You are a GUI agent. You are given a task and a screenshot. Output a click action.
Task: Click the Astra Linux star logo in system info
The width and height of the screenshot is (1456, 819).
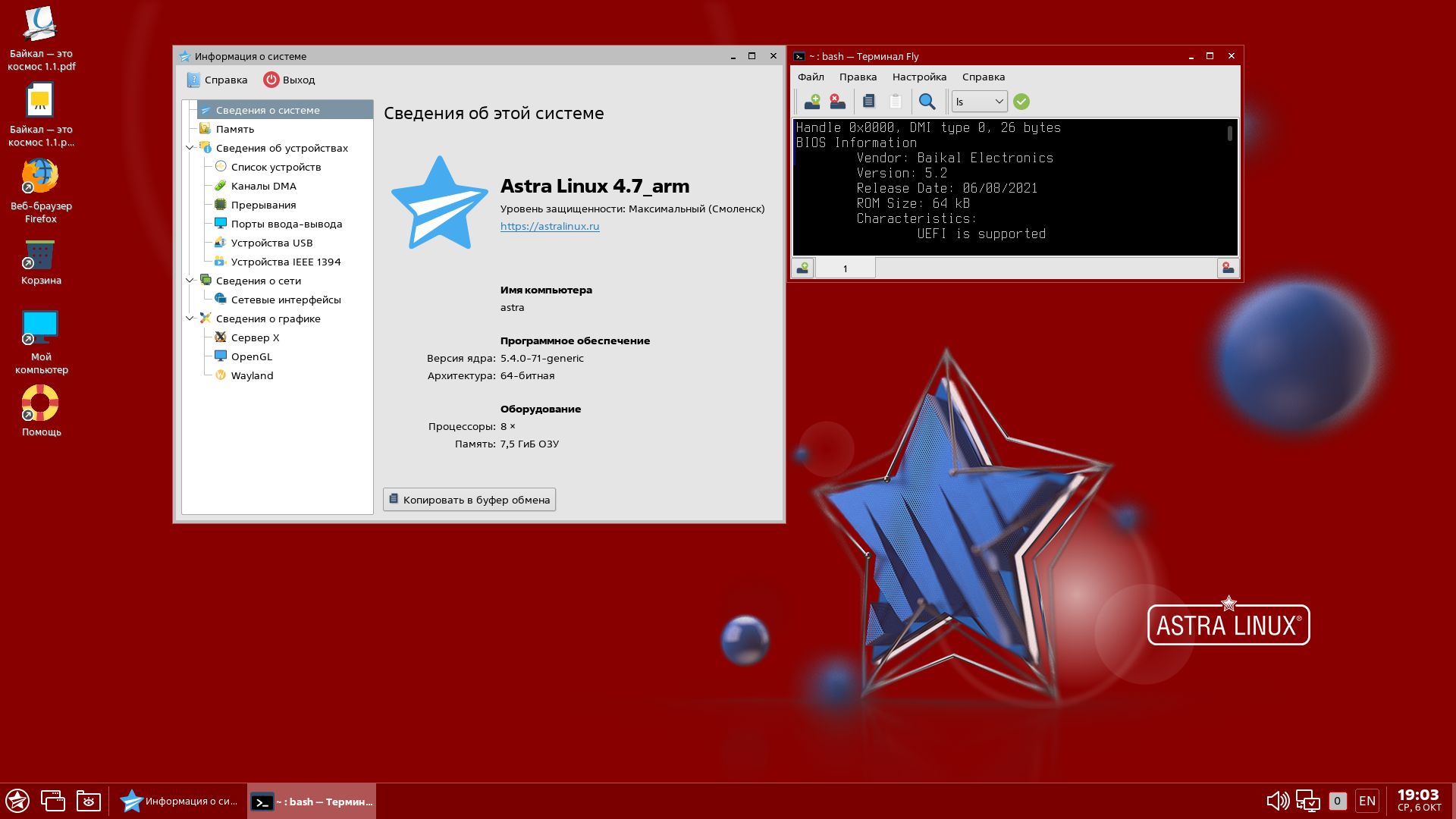point(439,203)
